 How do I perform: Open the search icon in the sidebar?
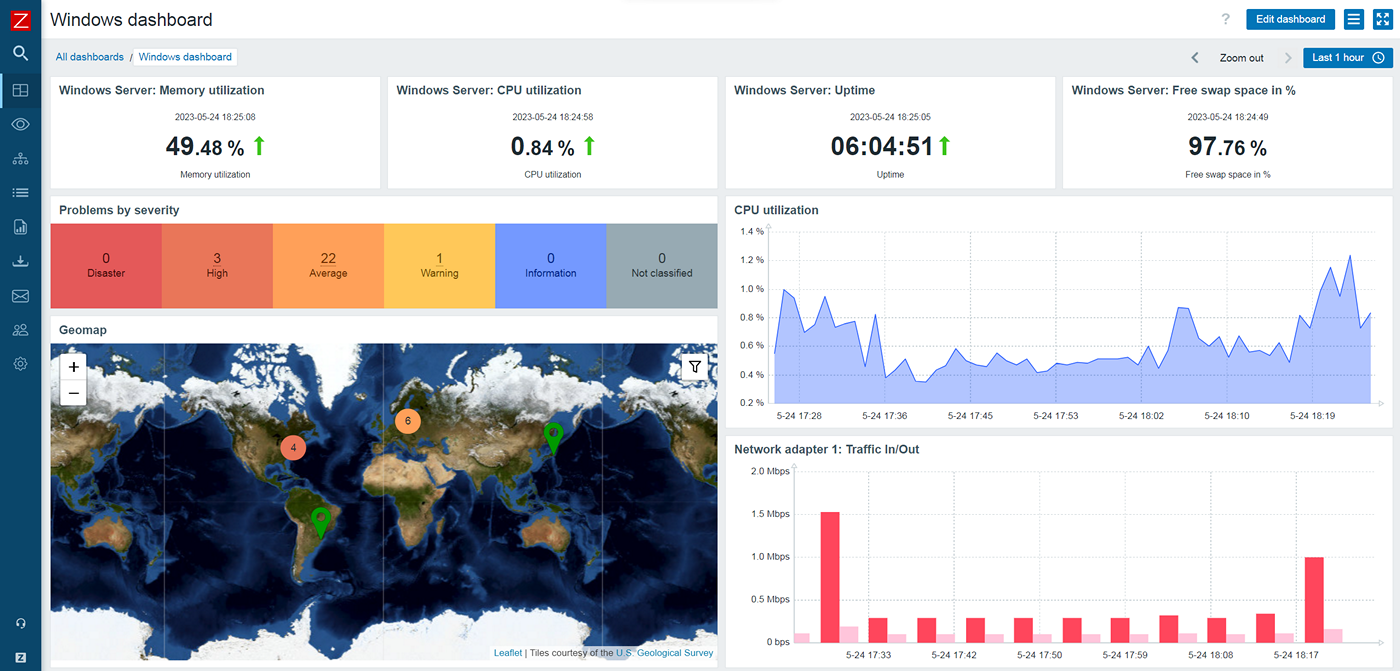[x=20, y=54]
